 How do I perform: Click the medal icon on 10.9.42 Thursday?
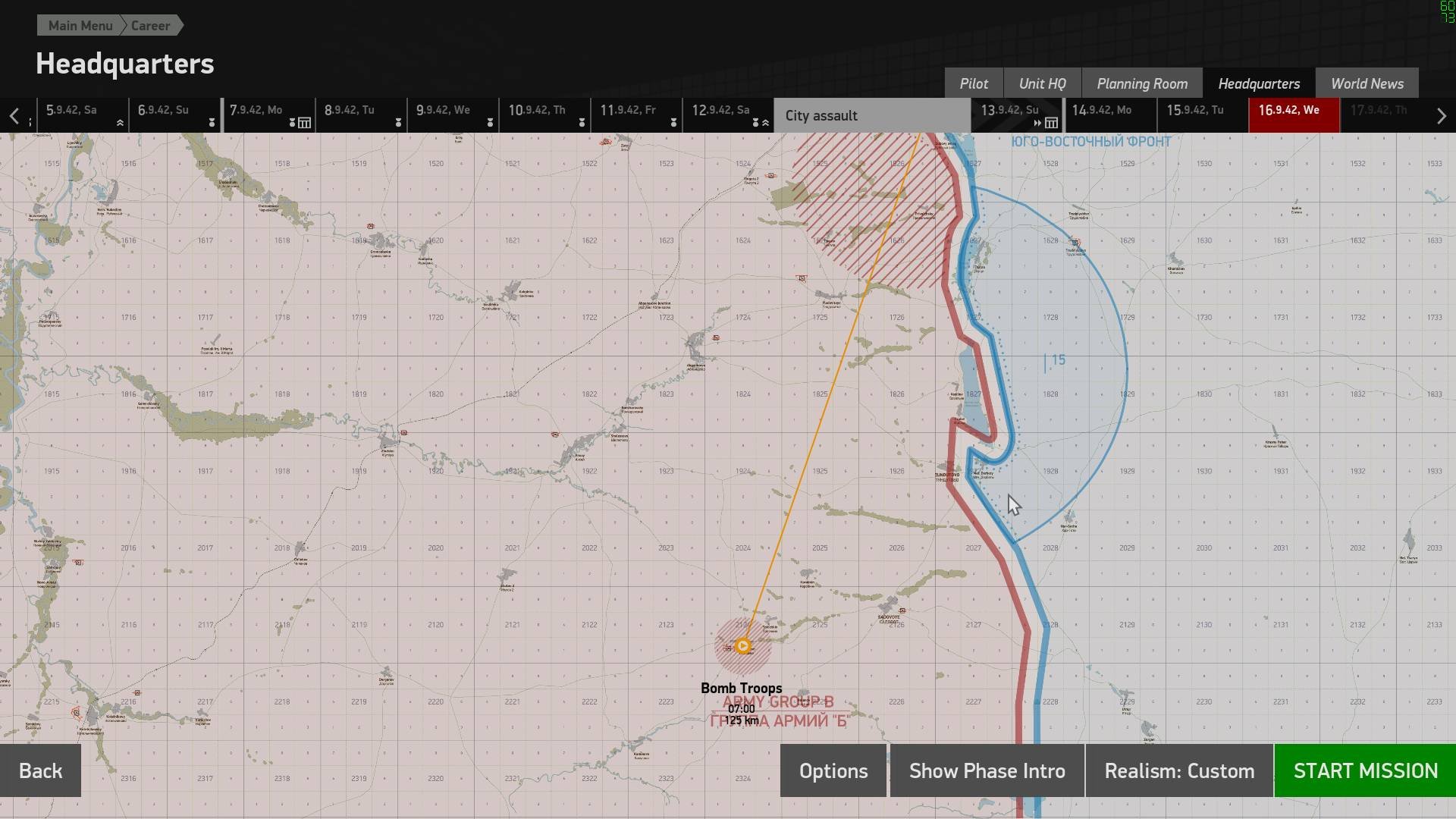pyautogui.click(x=582, y=123)
